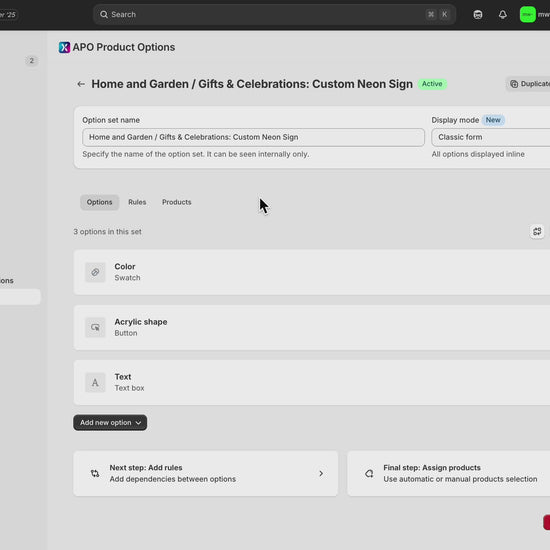
Task: Click the Option set name input field
Action: [x=253, y=137]
